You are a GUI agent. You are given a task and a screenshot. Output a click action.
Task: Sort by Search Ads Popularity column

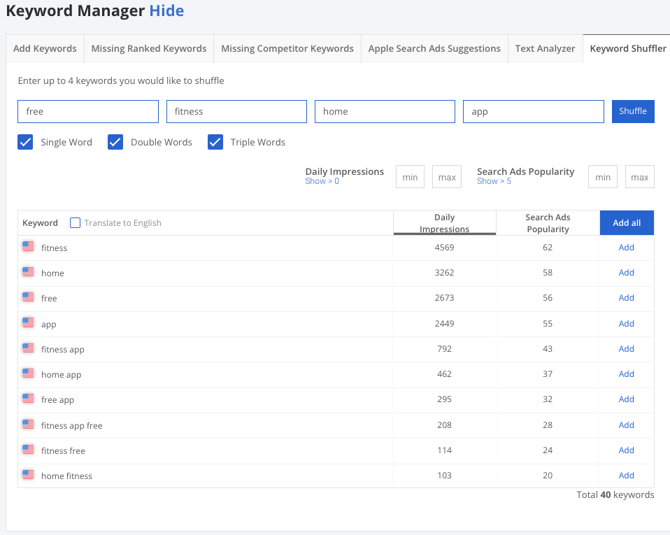pyautogui.click(x=547, y=223)
